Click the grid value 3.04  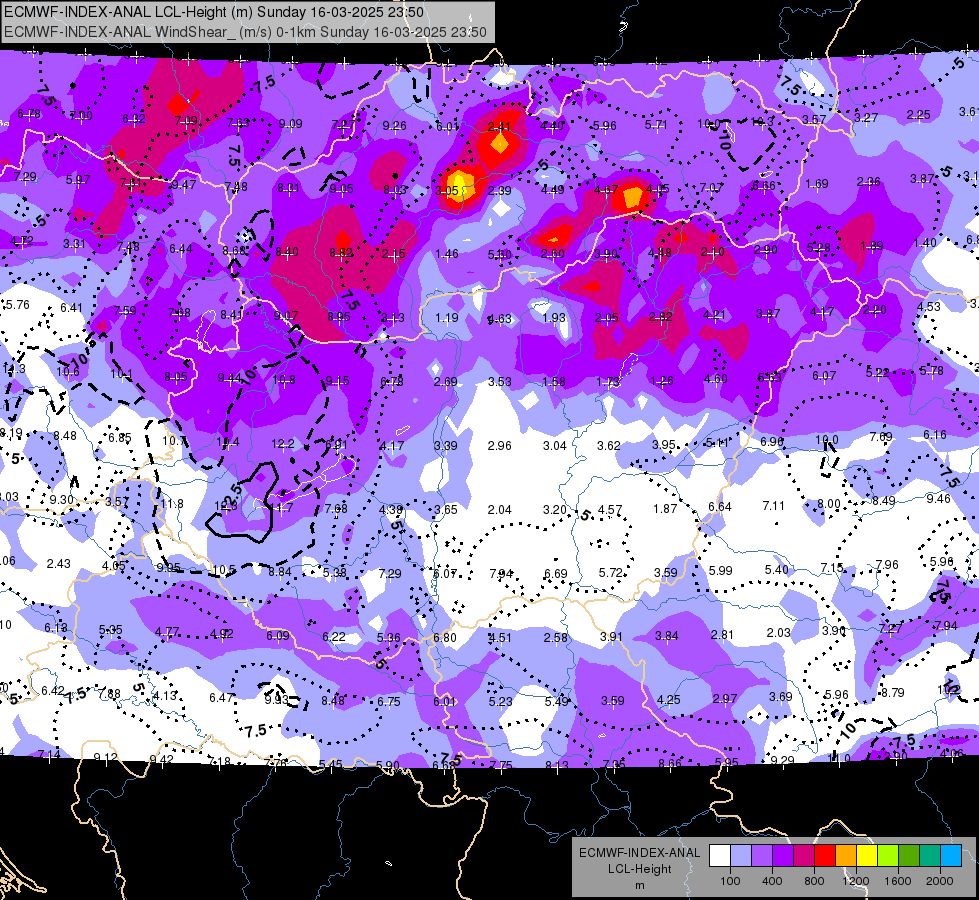pos(554,445)
